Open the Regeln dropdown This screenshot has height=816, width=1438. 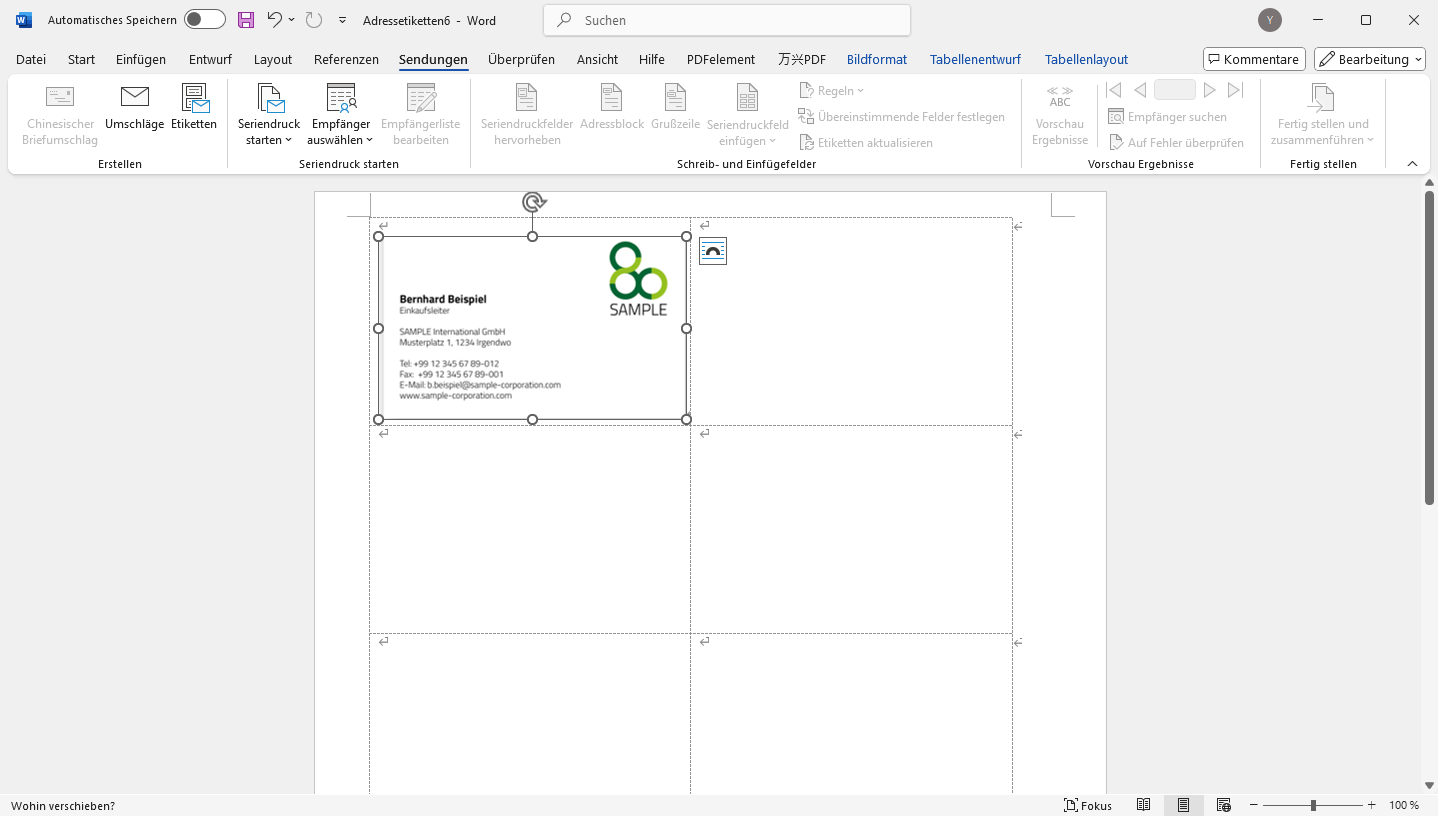click(832, 91)
